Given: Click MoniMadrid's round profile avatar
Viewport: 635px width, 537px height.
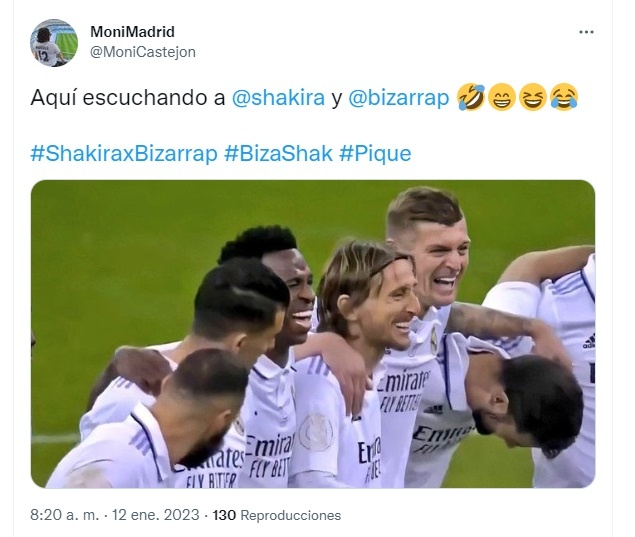Looking at the screenshot, I should pyautogui.click(x=54, y=43).
